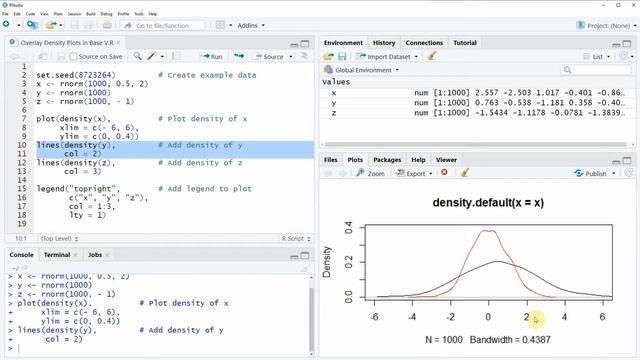Screen dimensions: 640x360
Task: Click the Compile Report notebook icon
Action: click(176, 56)
